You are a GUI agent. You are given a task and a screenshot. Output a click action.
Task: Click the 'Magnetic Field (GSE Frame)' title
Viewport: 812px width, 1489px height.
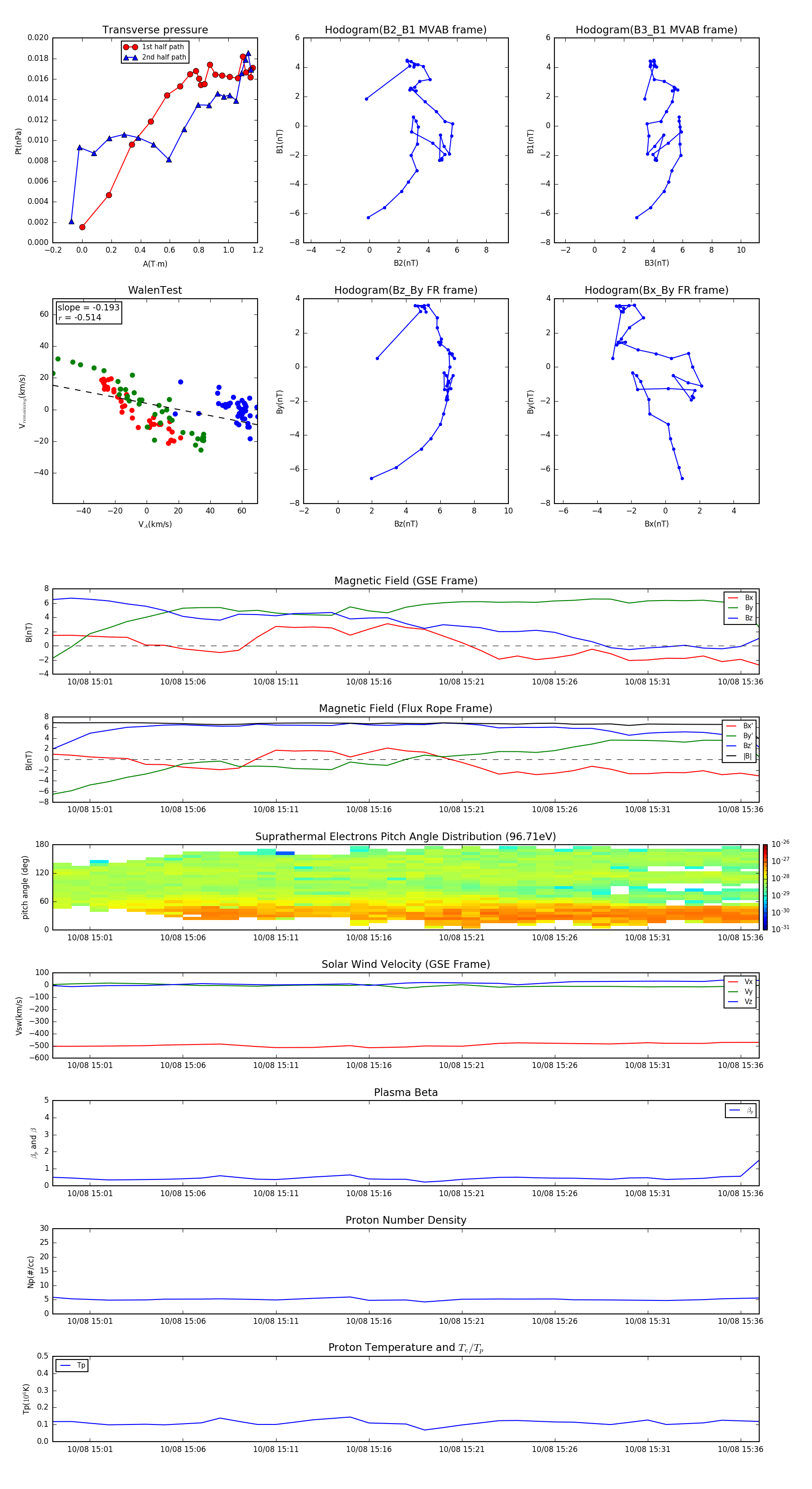pos(406,581)
